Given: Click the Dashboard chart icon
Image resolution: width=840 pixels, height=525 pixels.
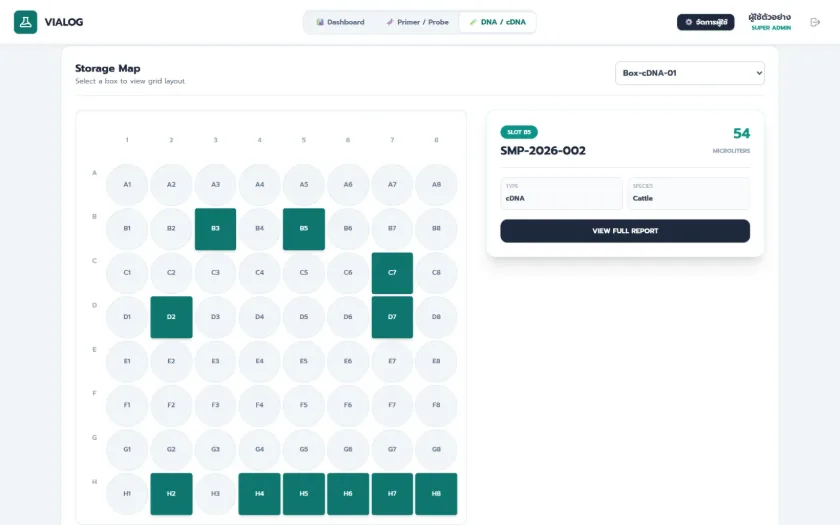Looking at the screenshot, I should pyautogui.click(x=320, y=22).
